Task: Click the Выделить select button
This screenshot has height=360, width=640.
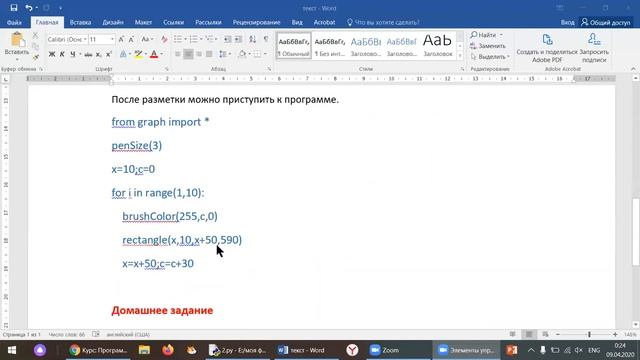Action: (x=490, y=57)
